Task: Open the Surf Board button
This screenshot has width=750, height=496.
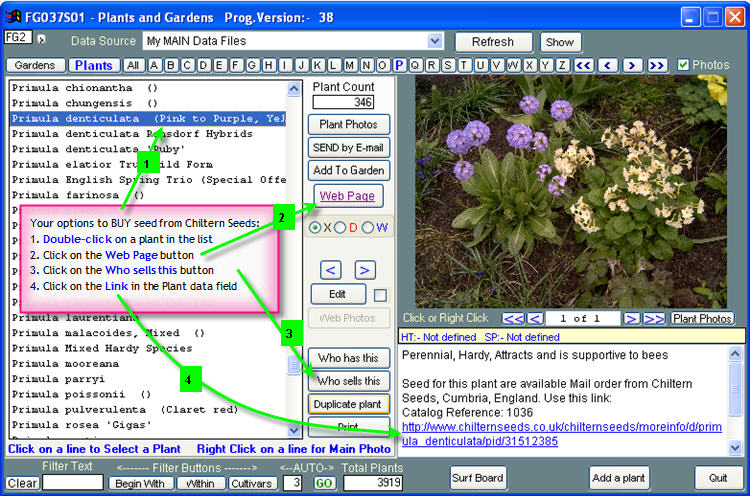Action: [478, 478]
